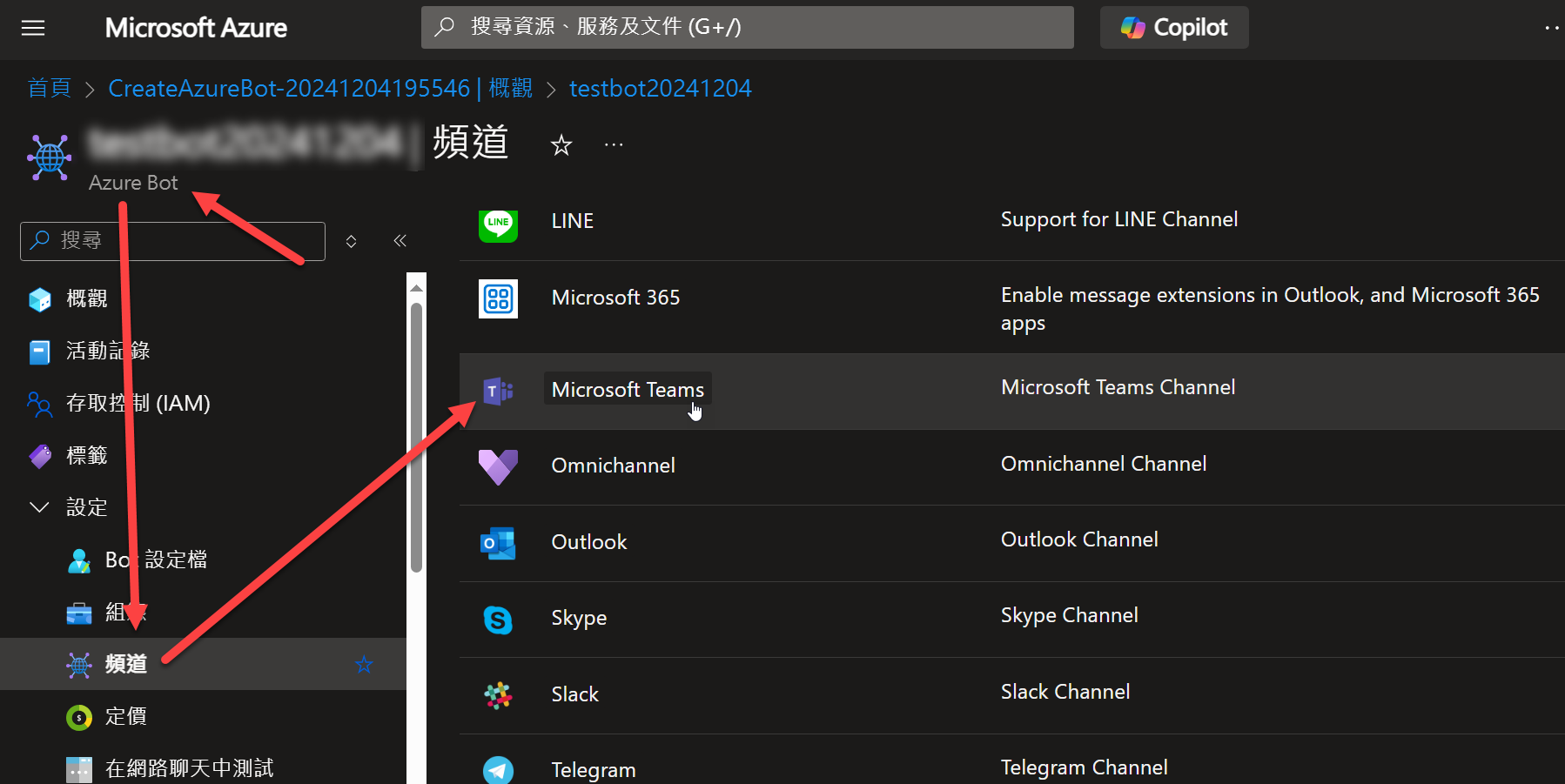Open the Microsoft Teams channel
This screenshot has height=784, width=1565.
628,390
